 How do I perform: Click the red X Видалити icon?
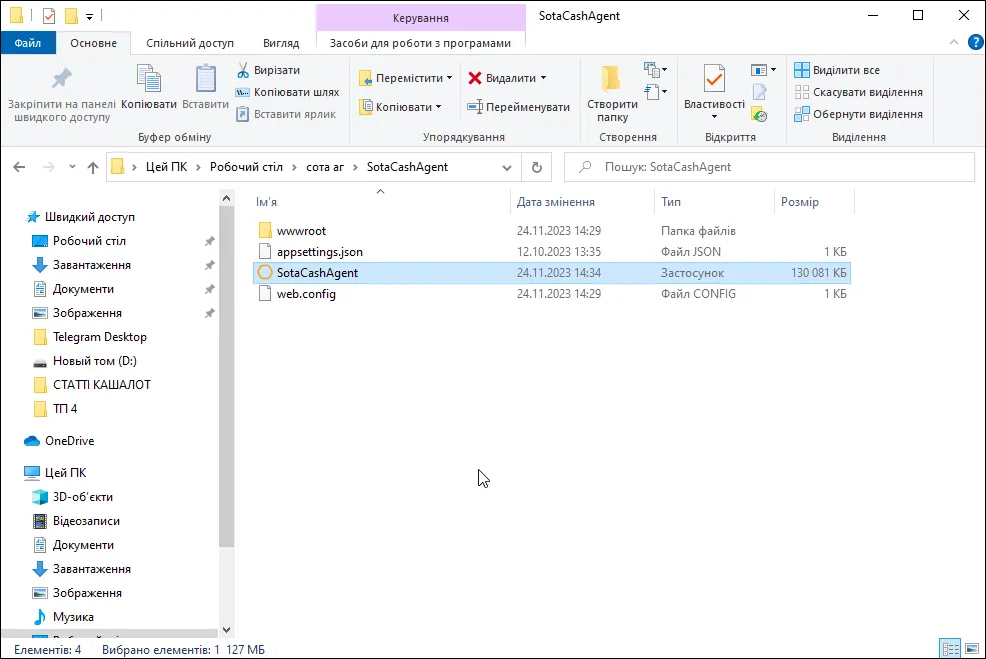point(475,78)
